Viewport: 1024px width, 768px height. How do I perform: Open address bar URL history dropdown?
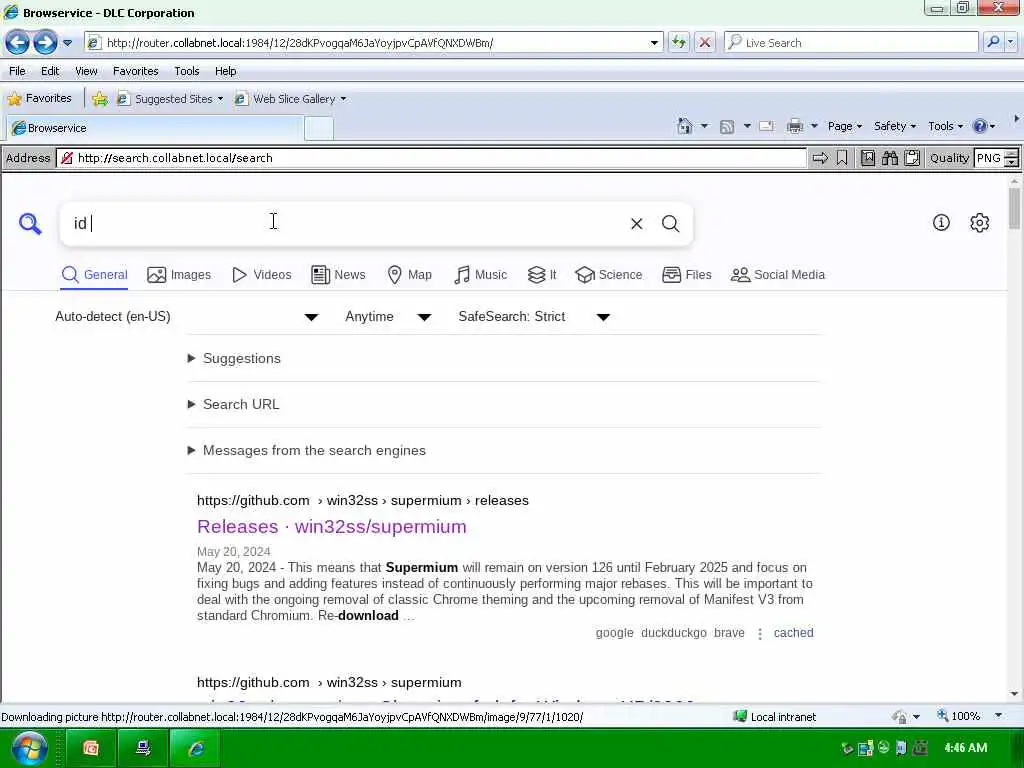(x=654, y=43)
